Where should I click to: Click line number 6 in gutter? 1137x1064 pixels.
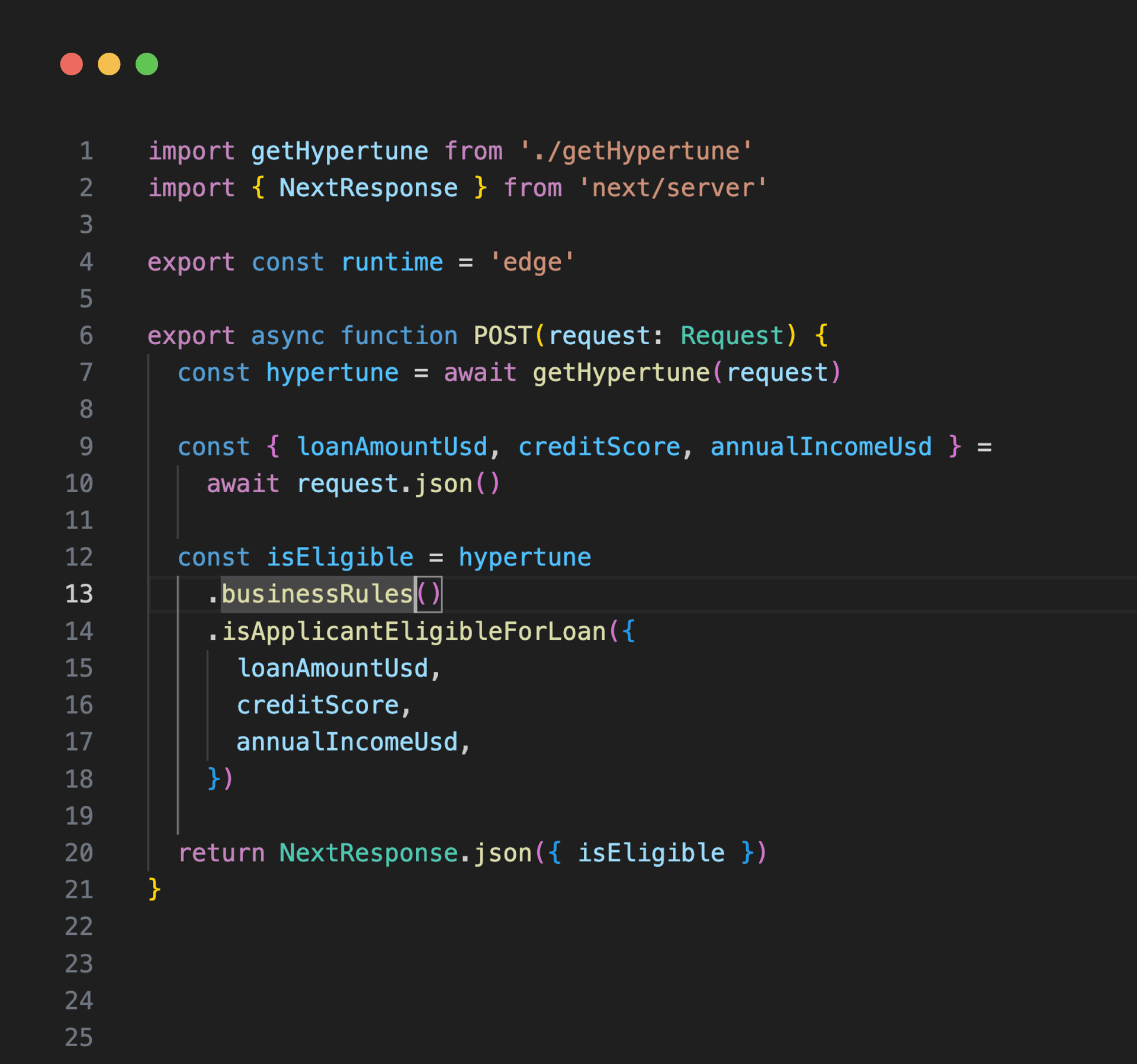point(86,336)
